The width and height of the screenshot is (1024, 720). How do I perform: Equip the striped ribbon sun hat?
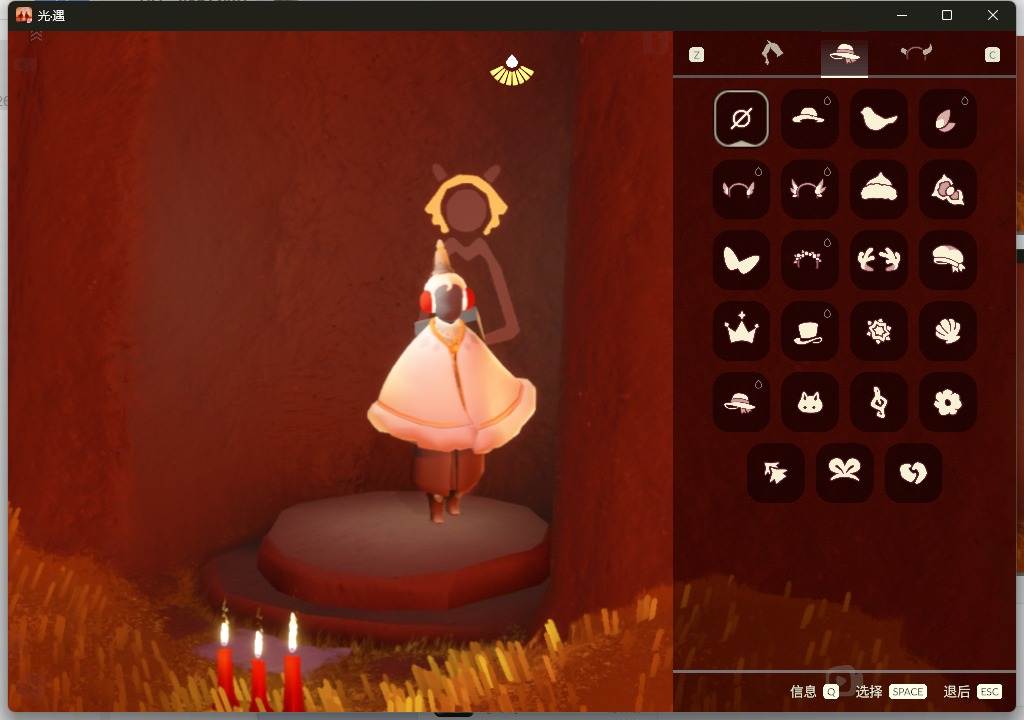pyautogui.click(x=741, y=402)
